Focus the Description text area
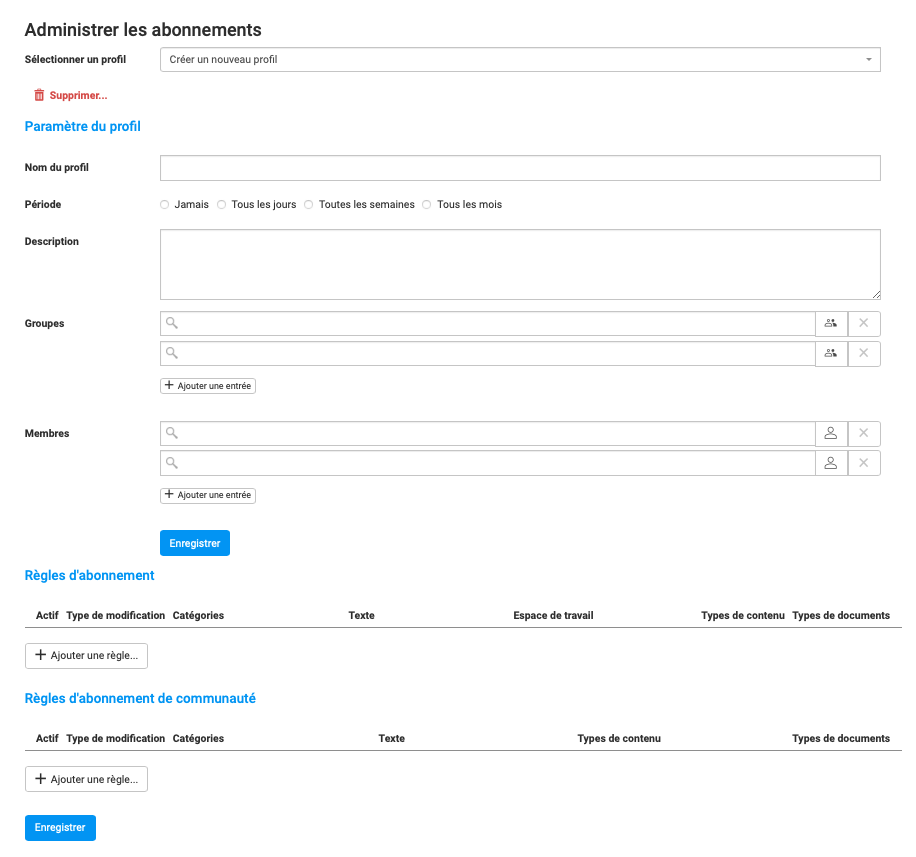The height and width of the screenshot is (857, 916). (x=520, y=264)
